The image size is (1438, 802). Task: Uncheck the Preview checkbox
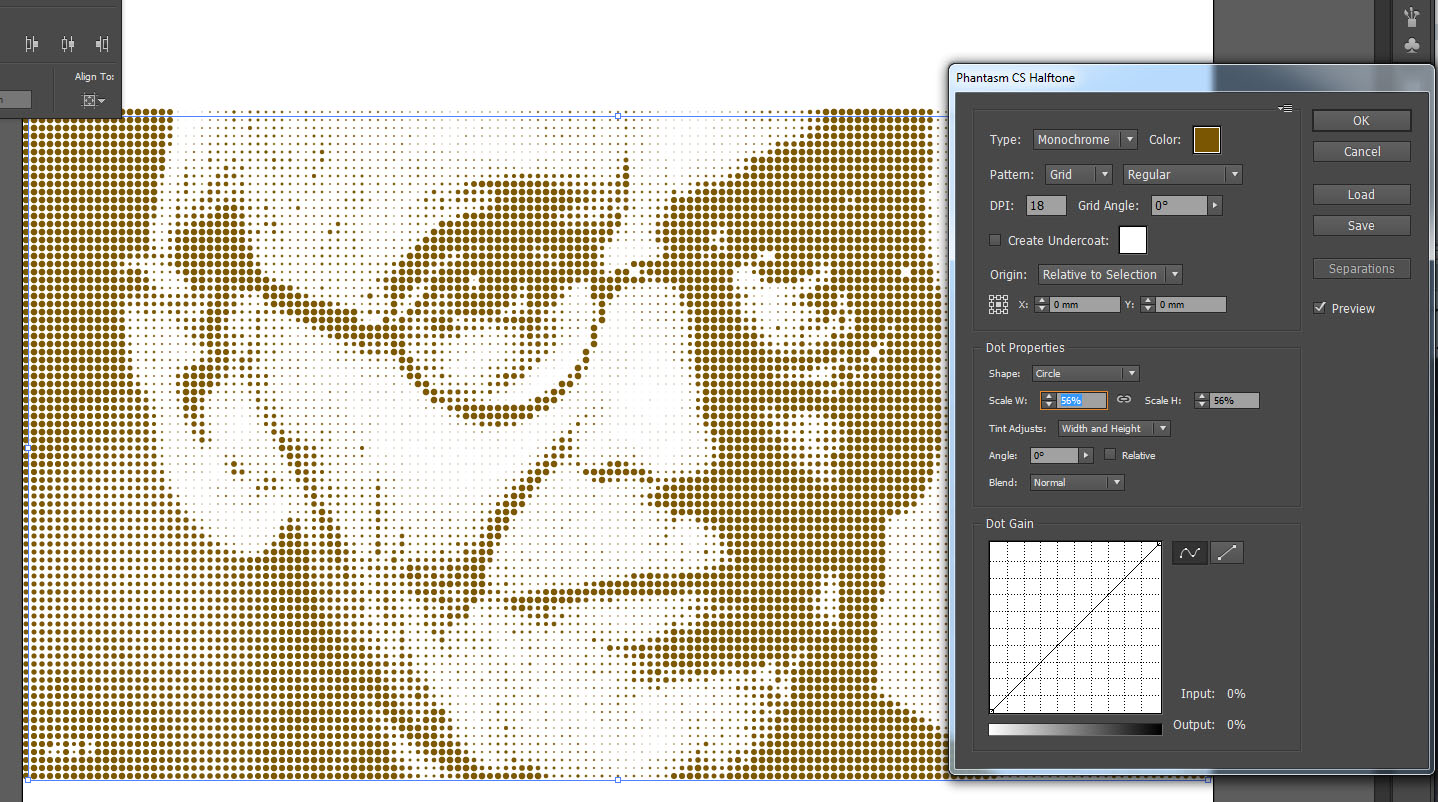(1320, 308)
